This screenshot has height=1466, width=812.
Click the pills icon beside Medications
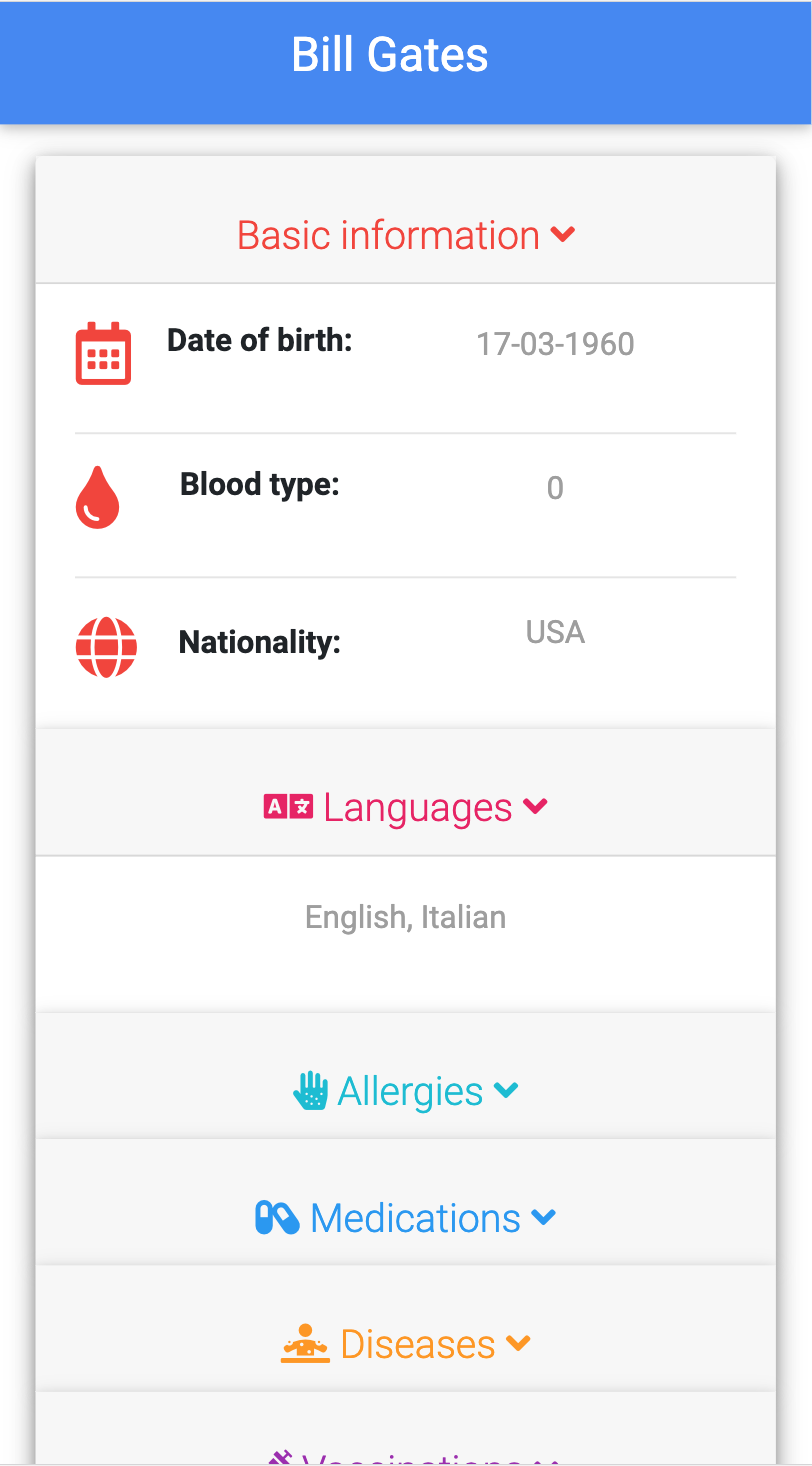tap(277, 1218)
